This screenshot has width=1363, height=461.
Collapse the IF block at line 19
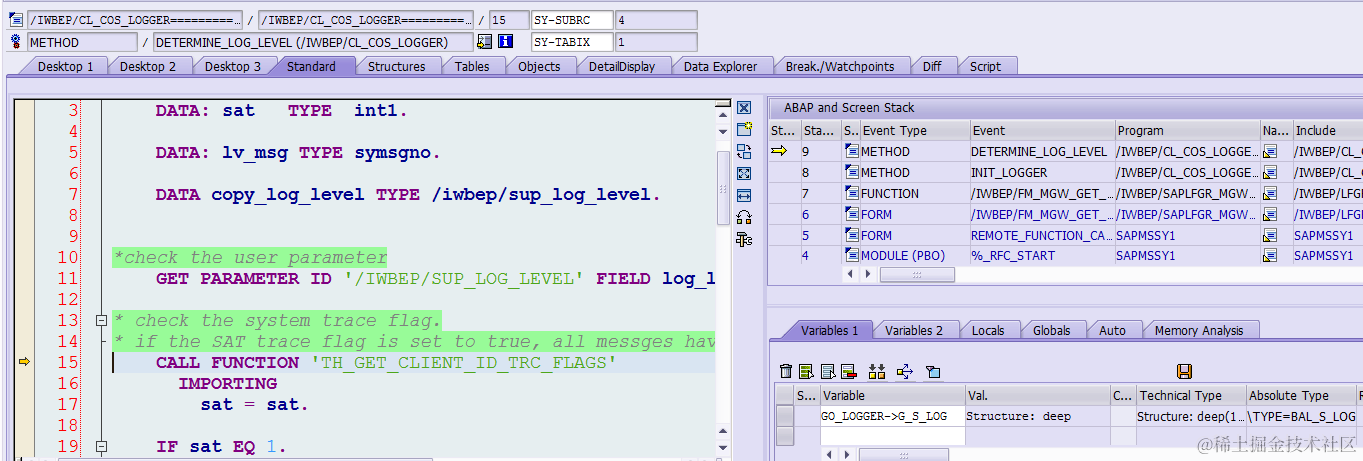[101, 446]
